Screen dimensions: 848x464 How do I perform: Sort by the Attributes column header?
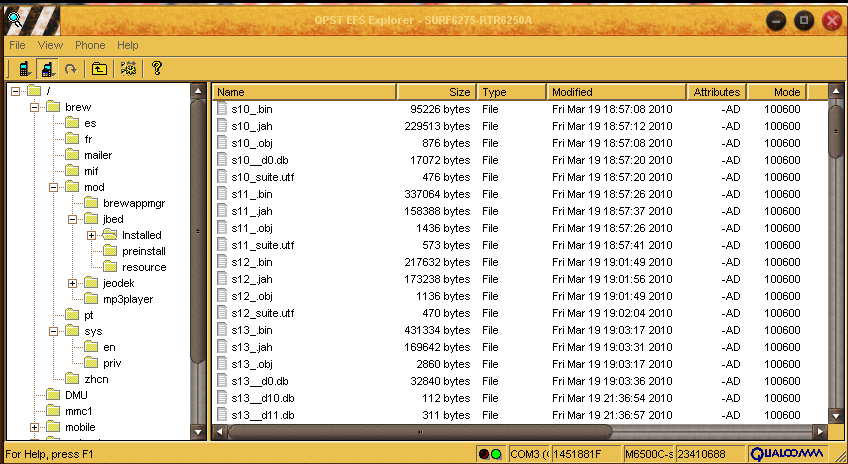tap(717, 92)
